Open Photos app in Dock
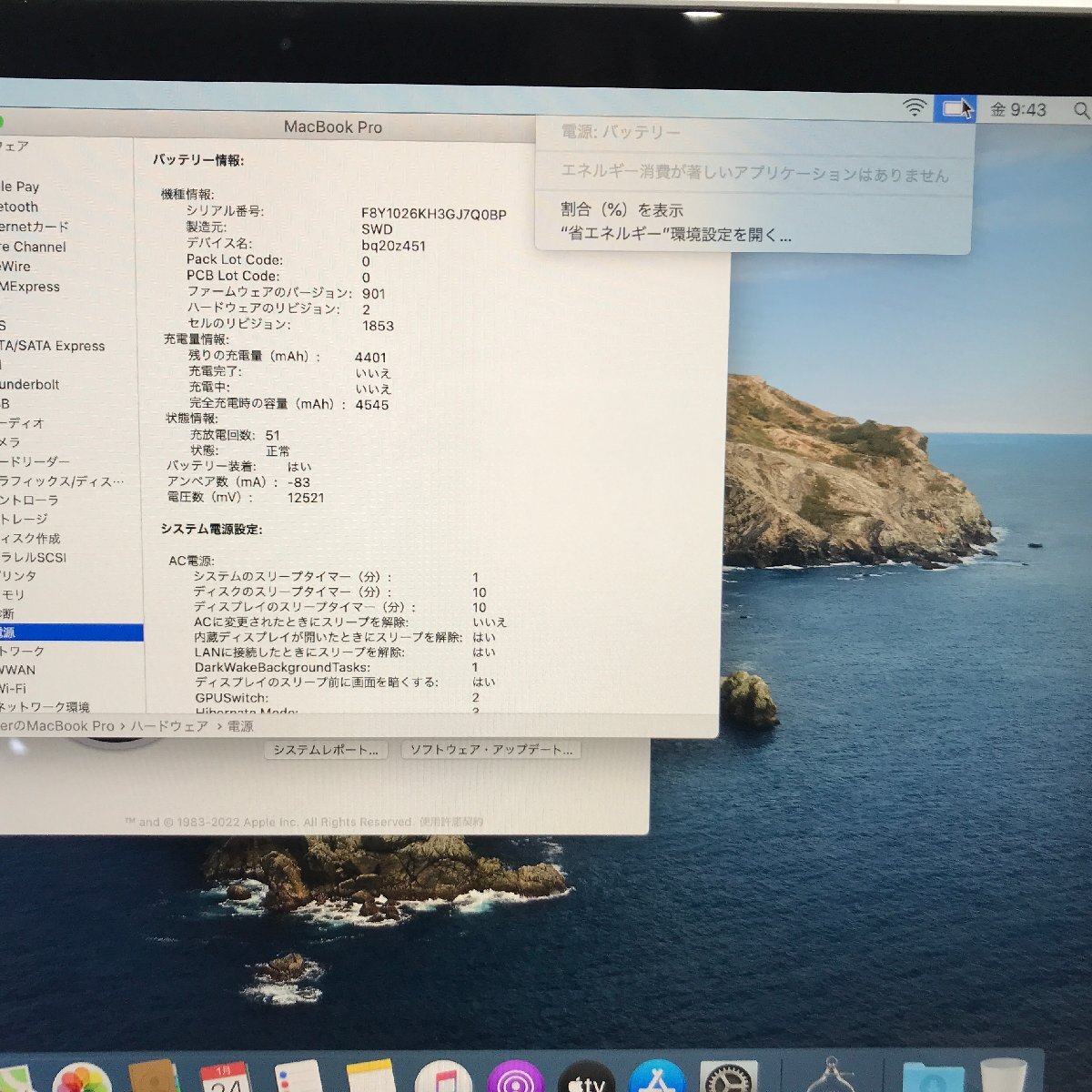This screenshot has width=1092, height=1092. pyautogui.click(x=82, y=1077)
